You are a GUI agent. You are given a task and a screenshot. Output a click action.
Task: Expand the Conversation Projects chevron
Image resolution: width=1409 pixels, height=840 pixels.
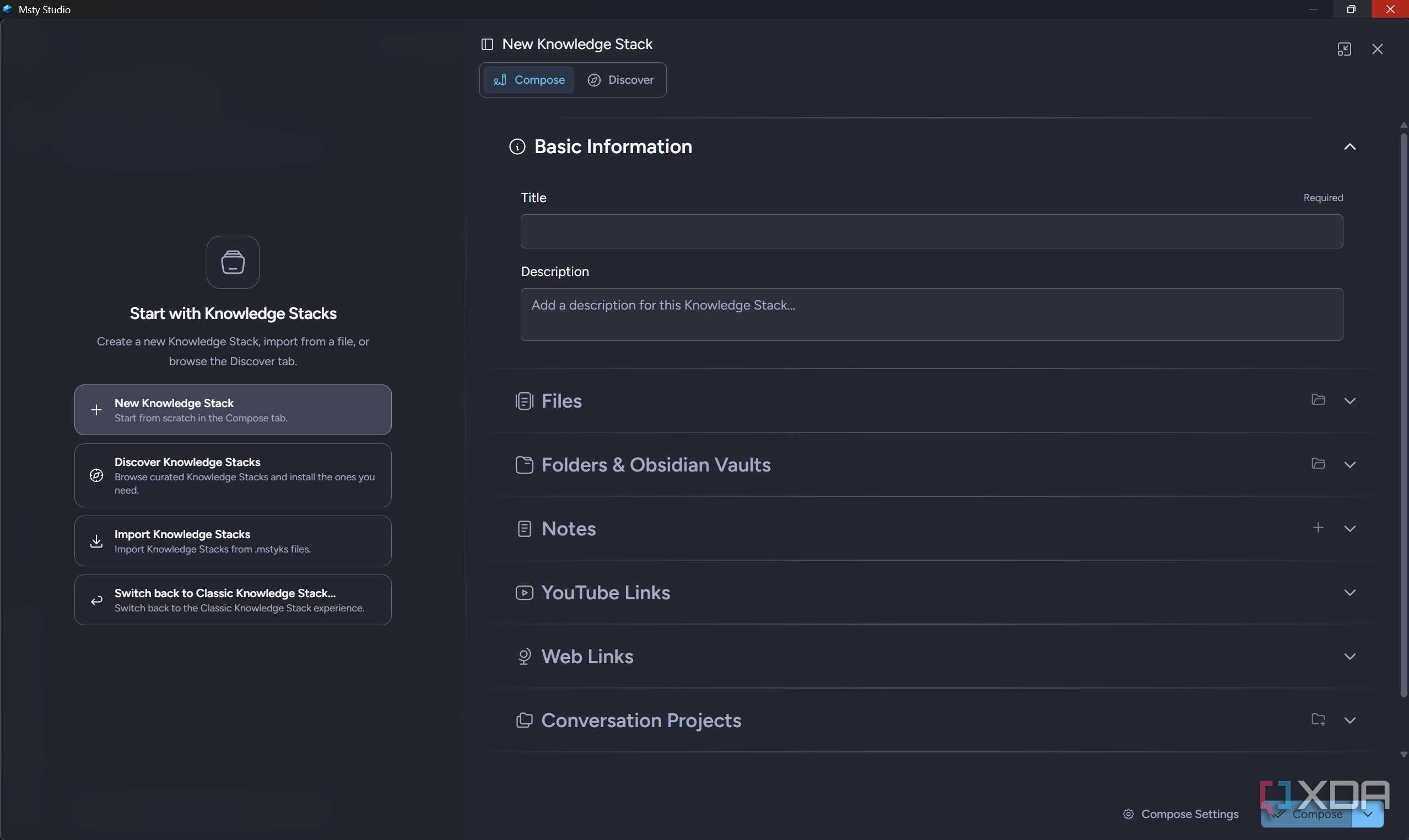[1349, 720]
